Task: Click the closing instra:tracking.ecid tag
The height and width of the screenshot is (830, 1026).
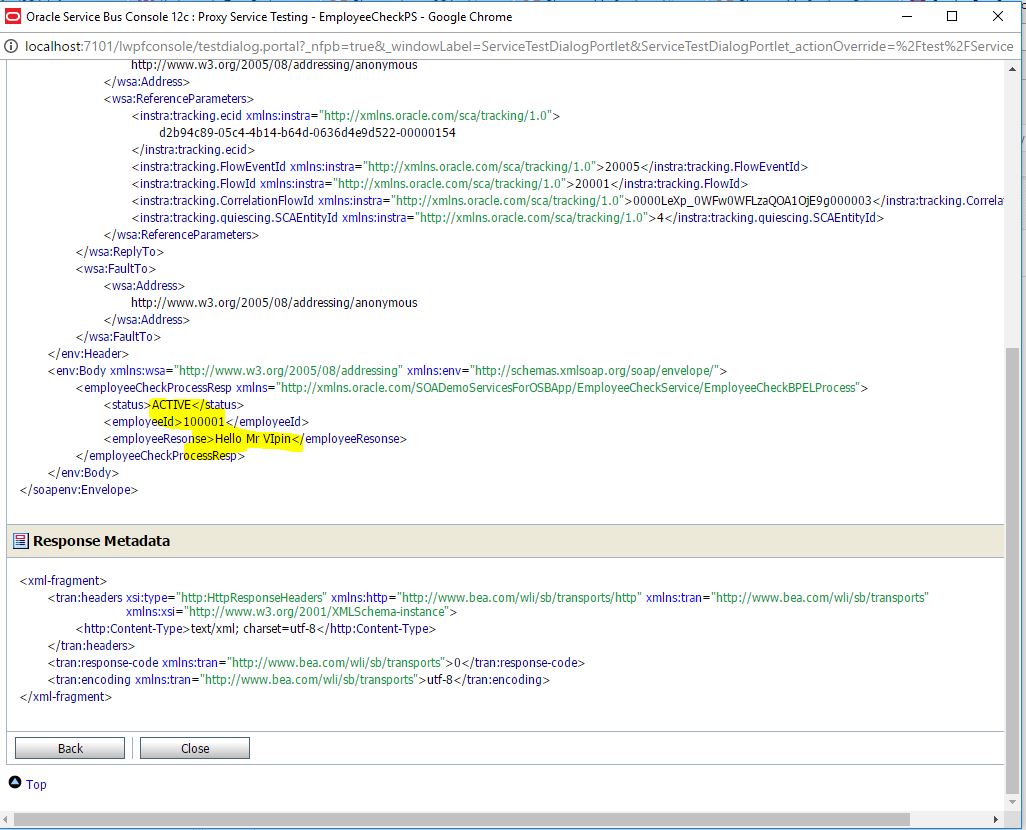Action: 193,150
